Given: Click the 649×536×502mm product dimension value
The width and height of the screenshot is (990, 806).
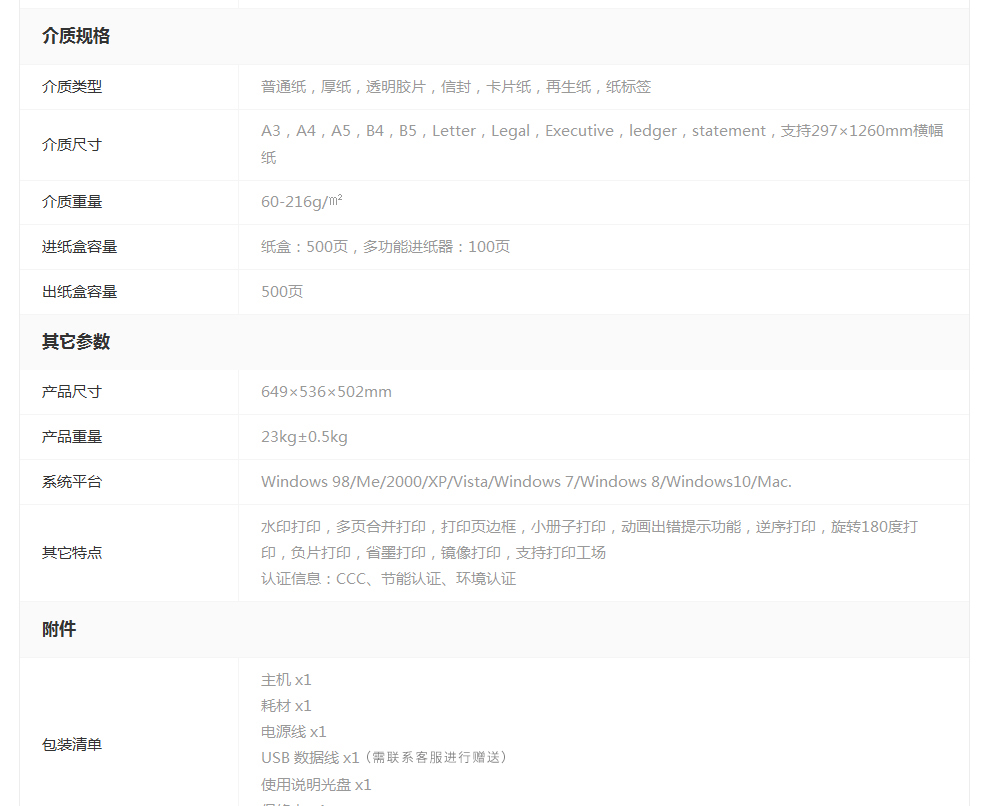Looking at the screenshot, I should [326, 392].
